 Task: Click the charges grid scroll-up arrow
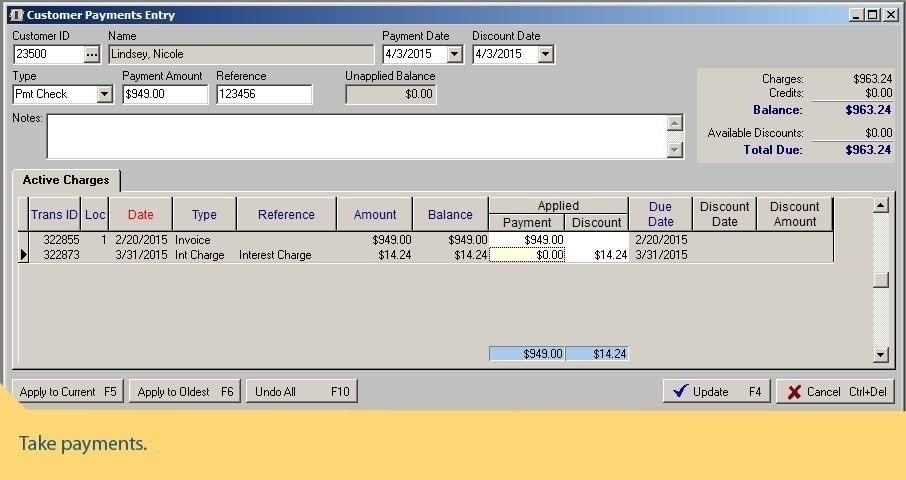[880, 205]
